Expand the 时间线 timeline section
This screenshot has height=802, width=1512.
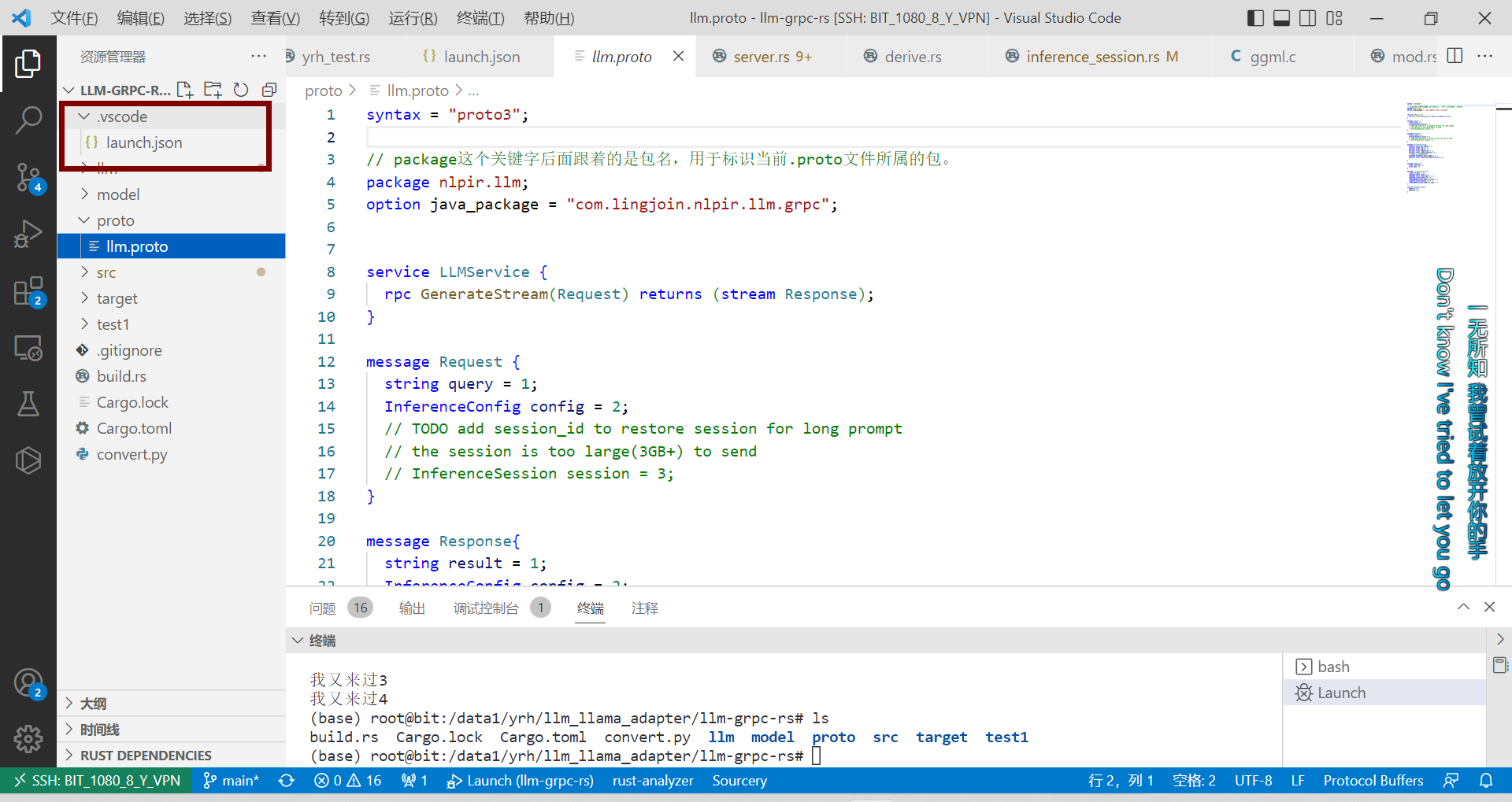point(171,729)
